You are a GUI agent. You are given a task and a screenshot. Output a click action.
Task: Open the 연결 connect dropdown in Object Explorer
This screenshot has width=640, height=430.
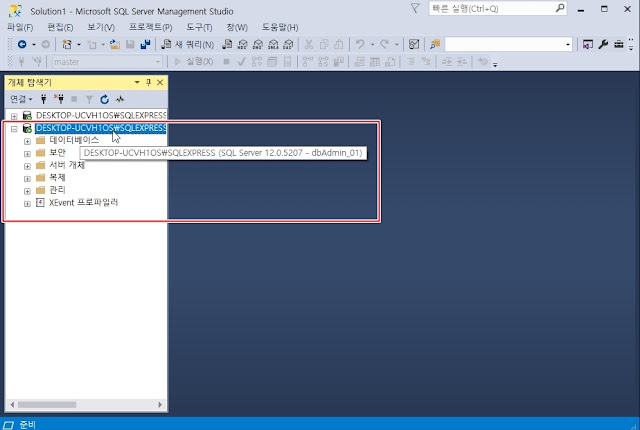pos(21,99)
